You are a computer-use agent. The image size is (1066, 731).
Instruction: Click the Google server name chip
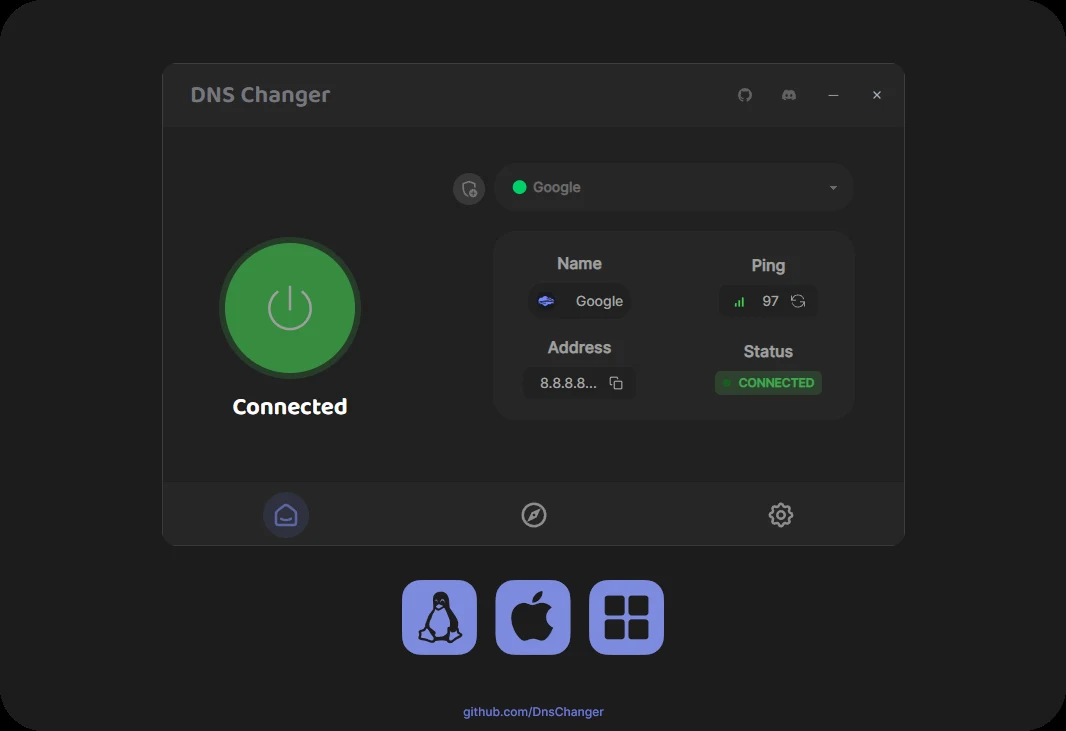click(x=580, y=301)
